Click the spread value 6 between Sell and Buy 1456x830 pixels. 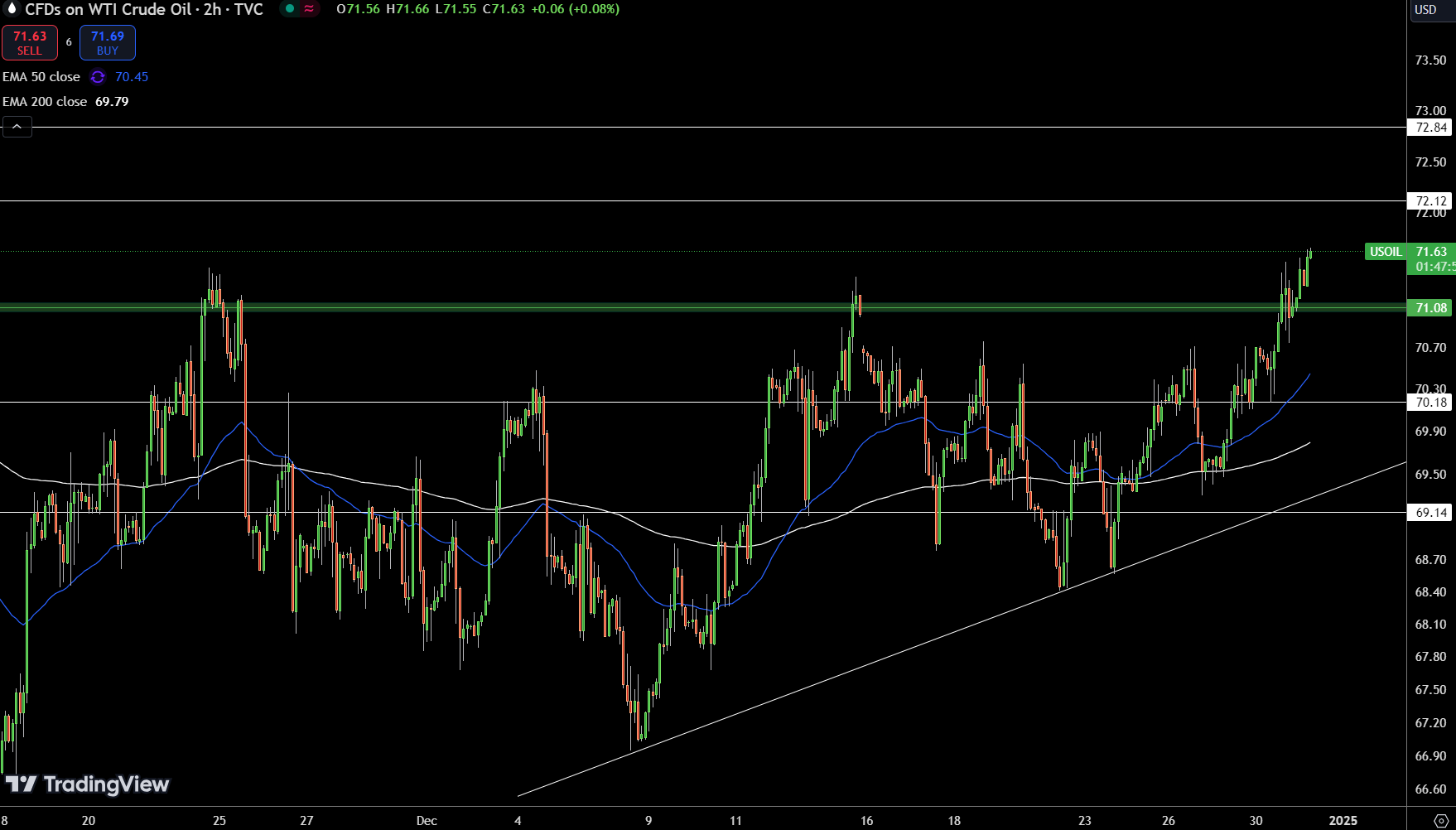[x=69, y=42]
